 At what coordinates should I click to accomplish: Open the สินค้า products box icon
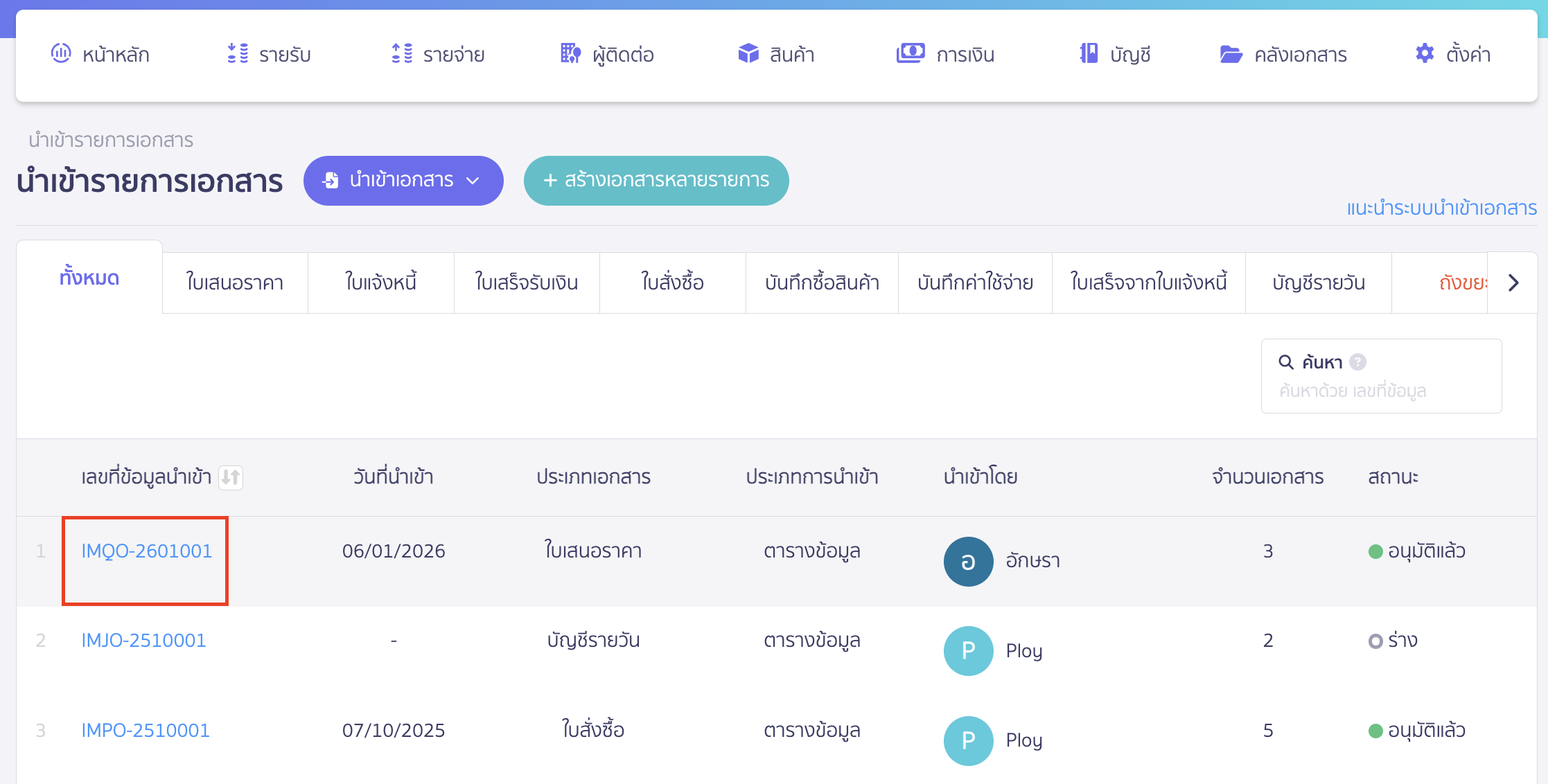748,53
